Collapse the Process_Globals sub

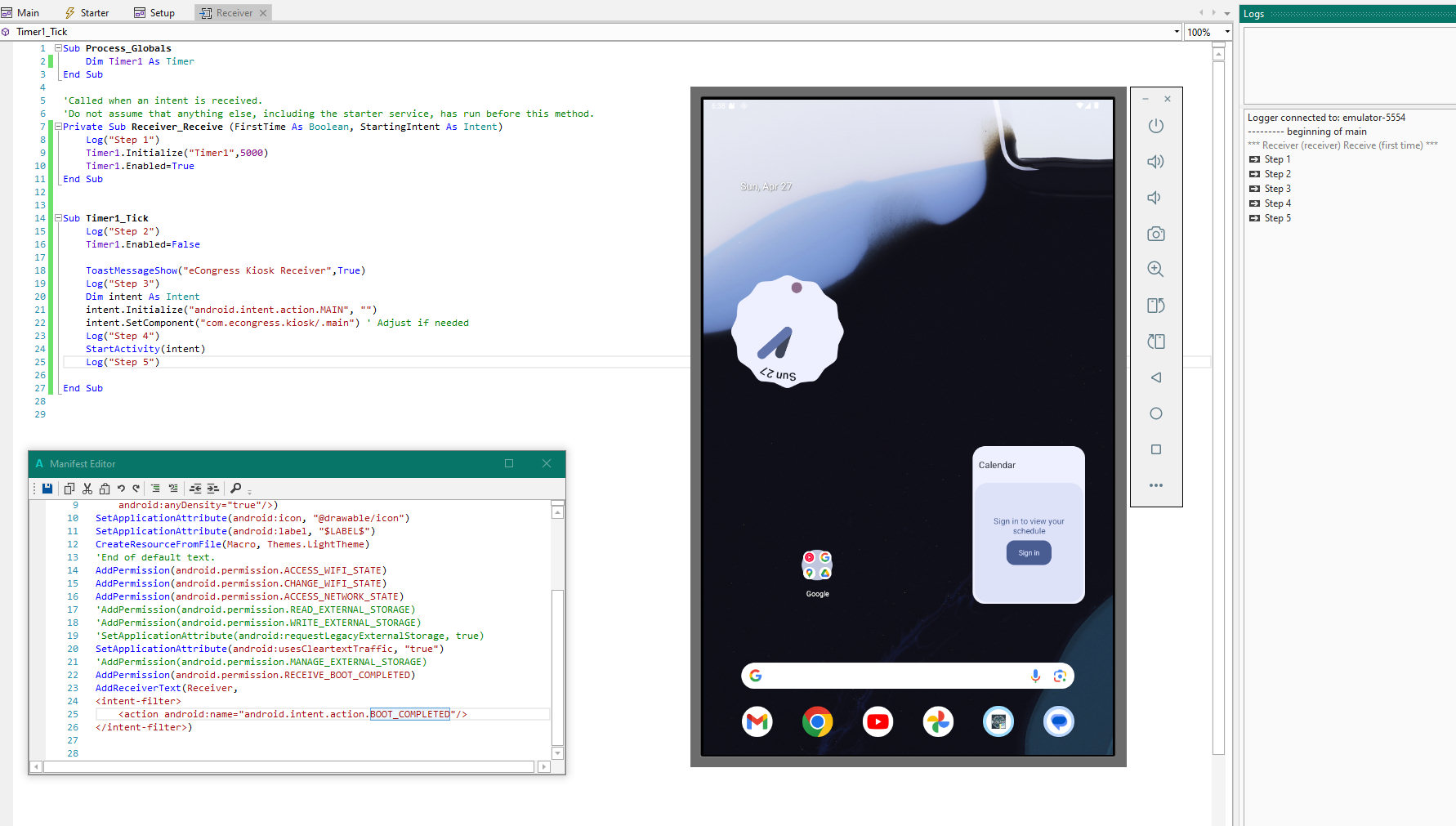[59, 48]
